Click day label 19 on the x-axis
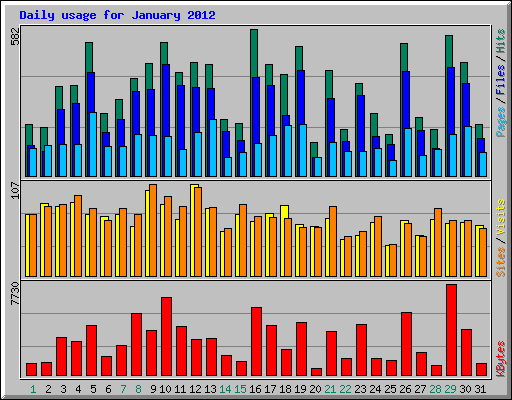 point(300,389)
